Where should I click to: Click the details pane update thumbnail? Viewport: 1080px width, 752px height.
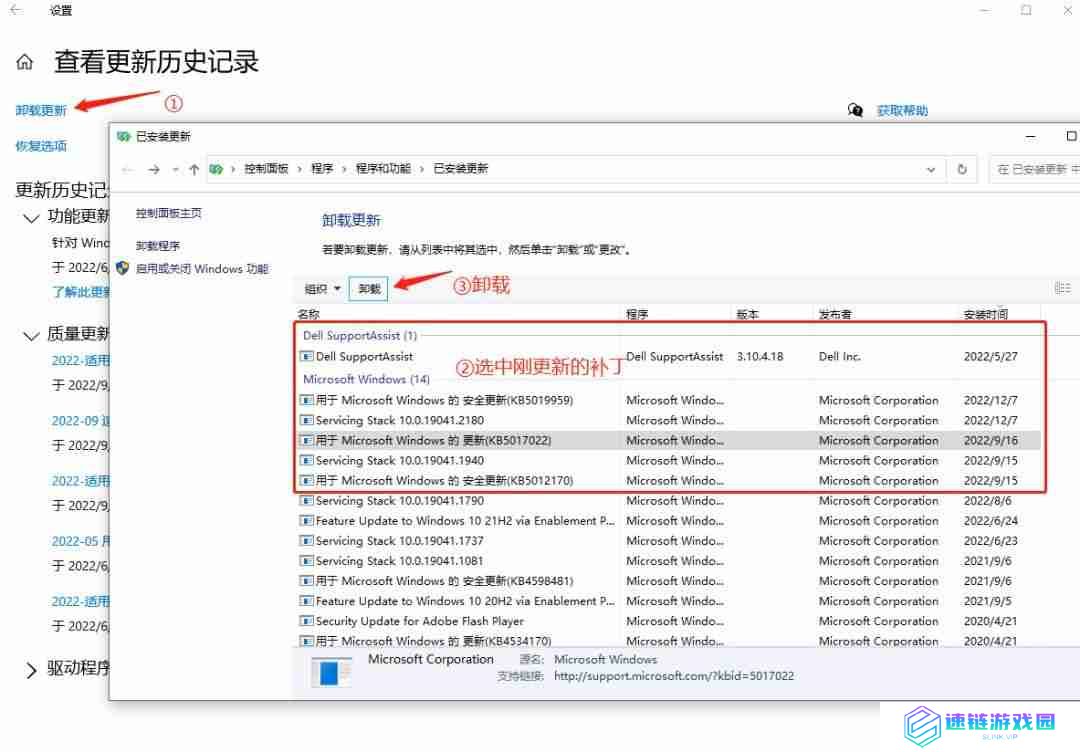tap(331, 671)
